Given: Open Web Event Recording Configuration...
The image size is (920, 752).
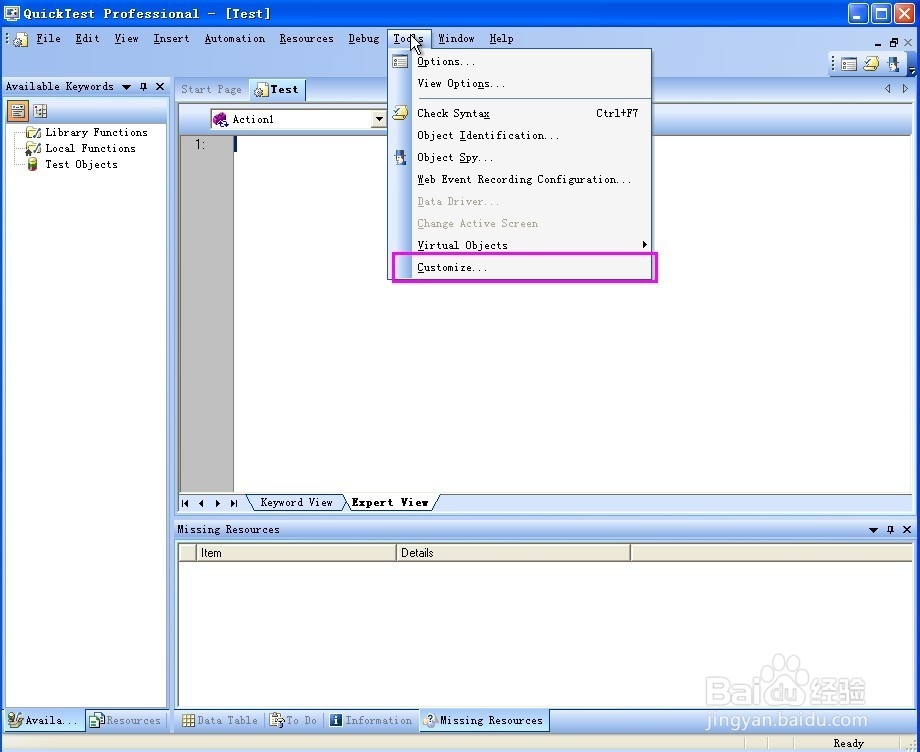Looking at the screenshot, I should click(520, 179).
